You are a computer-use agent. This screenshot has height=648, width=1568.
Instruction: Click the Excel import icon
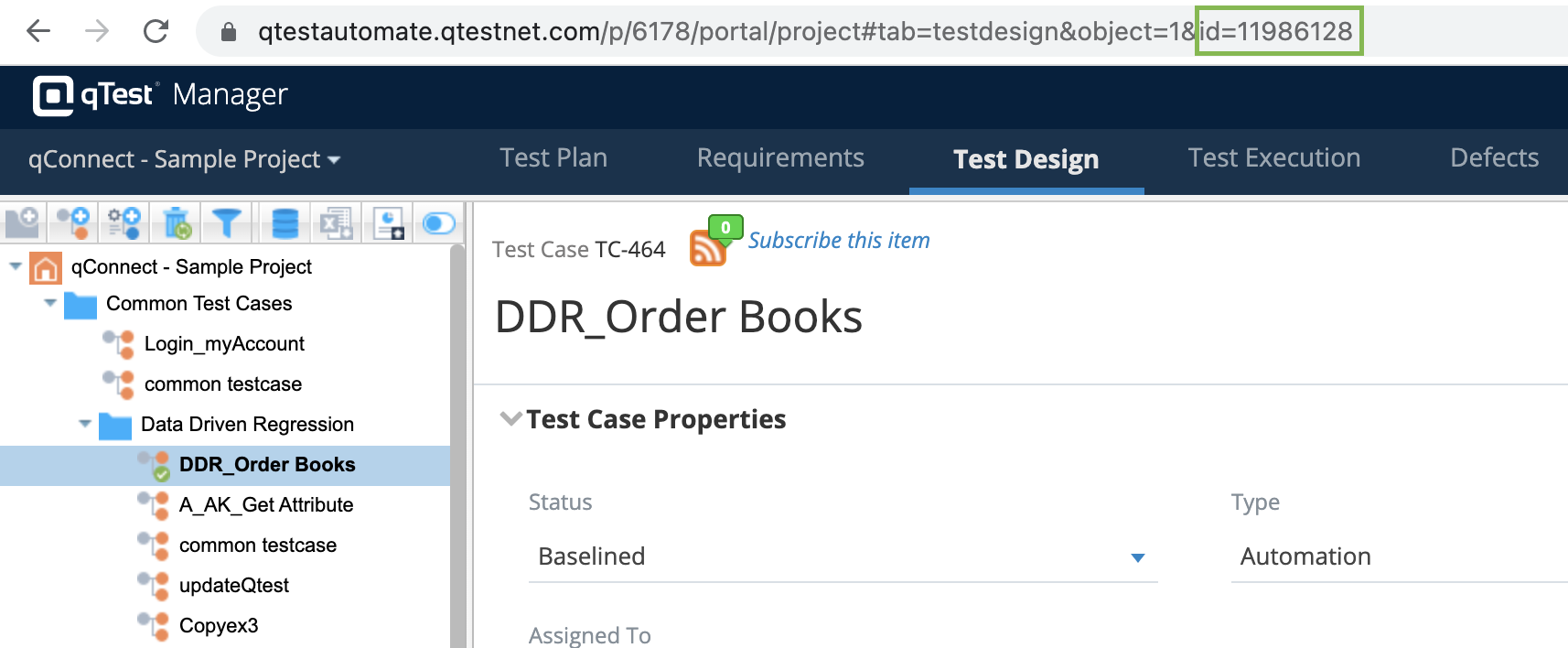(x=336, y=222)
